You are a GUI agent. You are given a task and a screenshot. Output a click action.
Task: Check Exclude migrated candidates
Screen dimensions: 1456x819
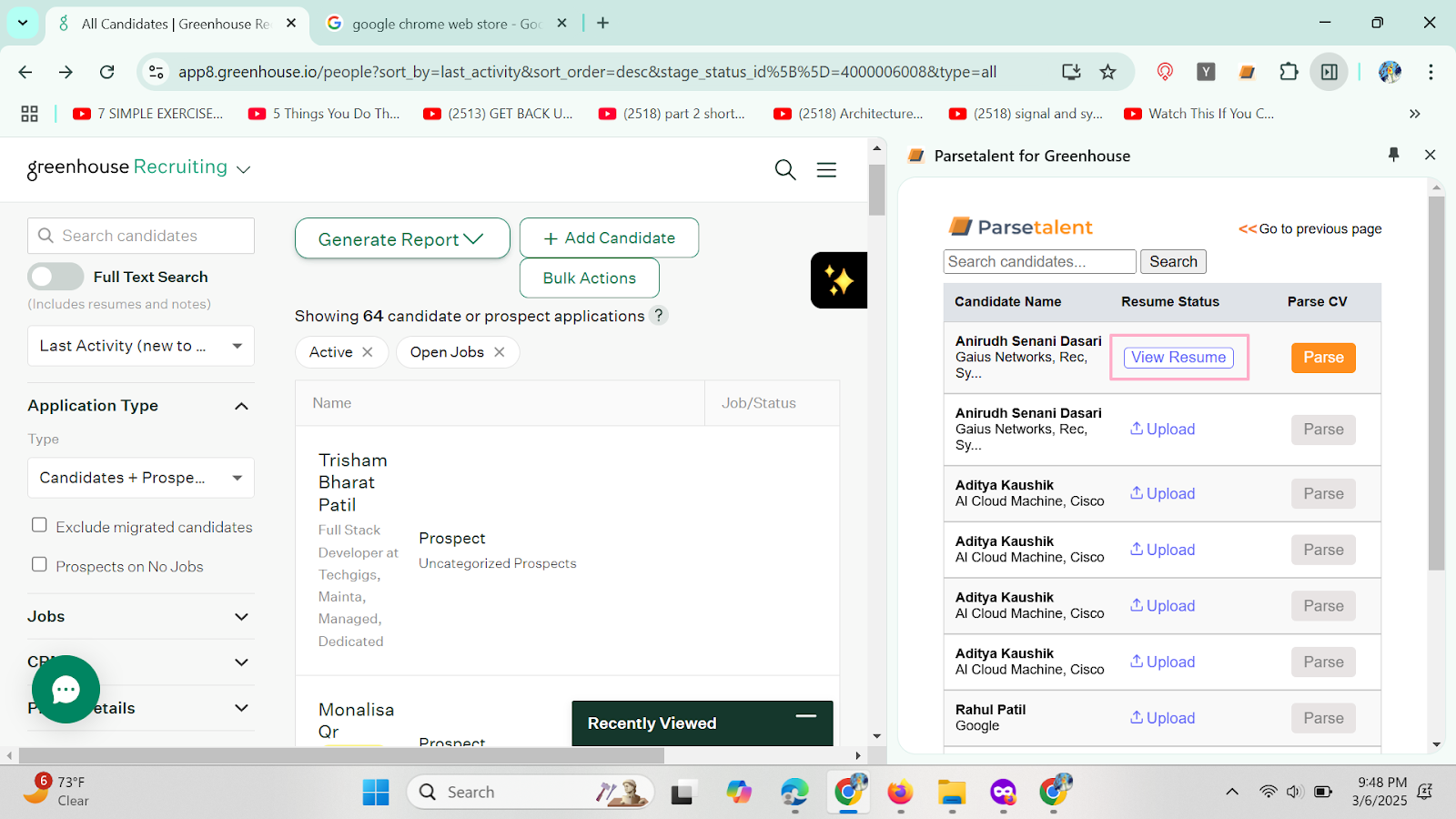pos(39,525)
